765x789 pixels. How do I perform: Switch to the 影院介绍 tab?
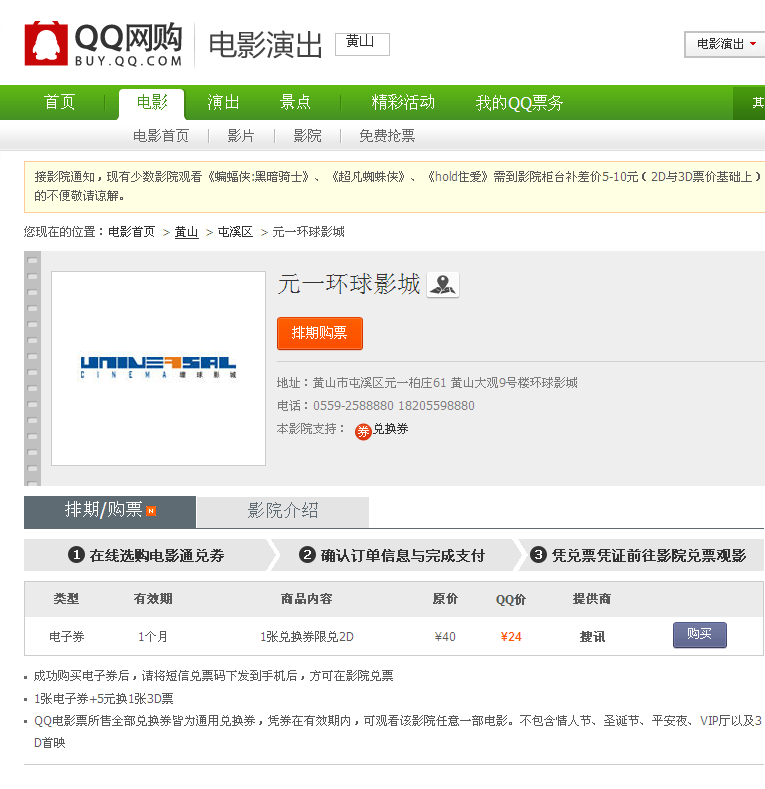coord(283,512)
